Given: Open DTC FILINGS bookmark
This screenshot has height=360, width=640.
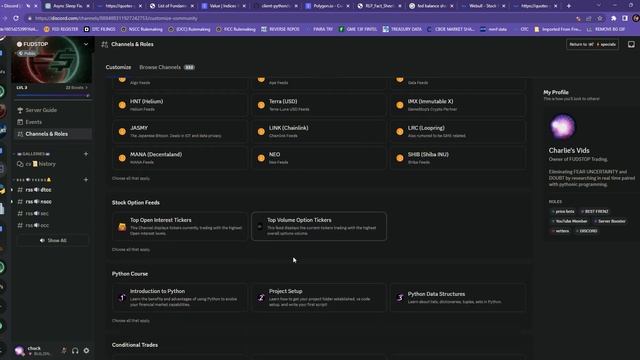Looking at the screenshot, I should coord(99,29).
